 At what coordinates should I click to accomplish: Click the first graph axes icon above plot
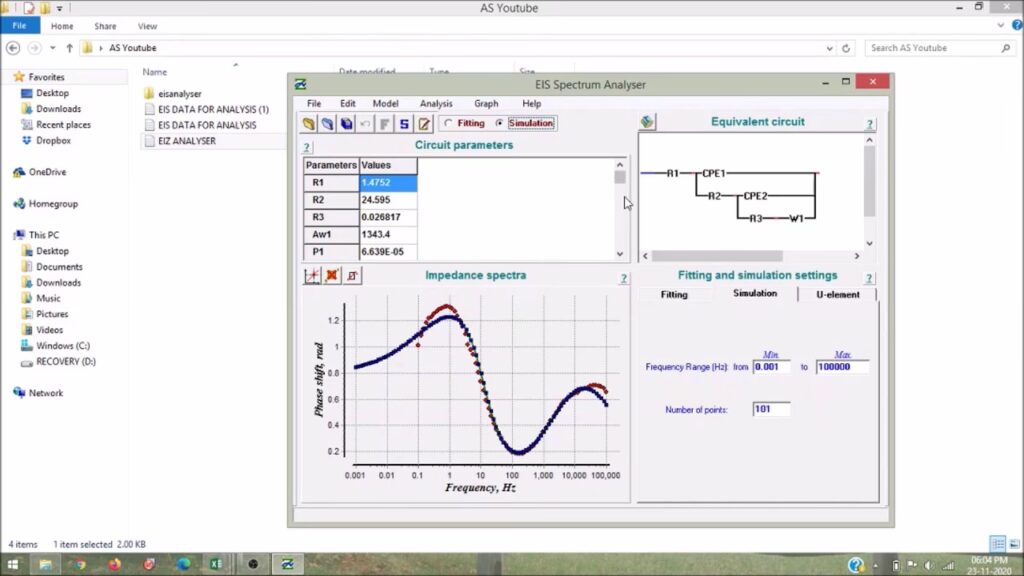[313, 275]
